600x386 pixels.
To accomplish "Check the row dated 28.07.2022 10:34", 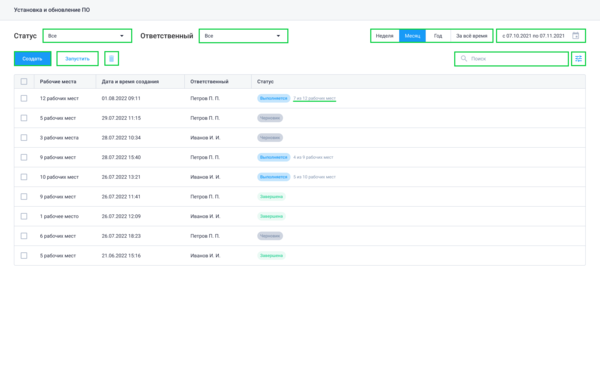I will pos(24,137).
